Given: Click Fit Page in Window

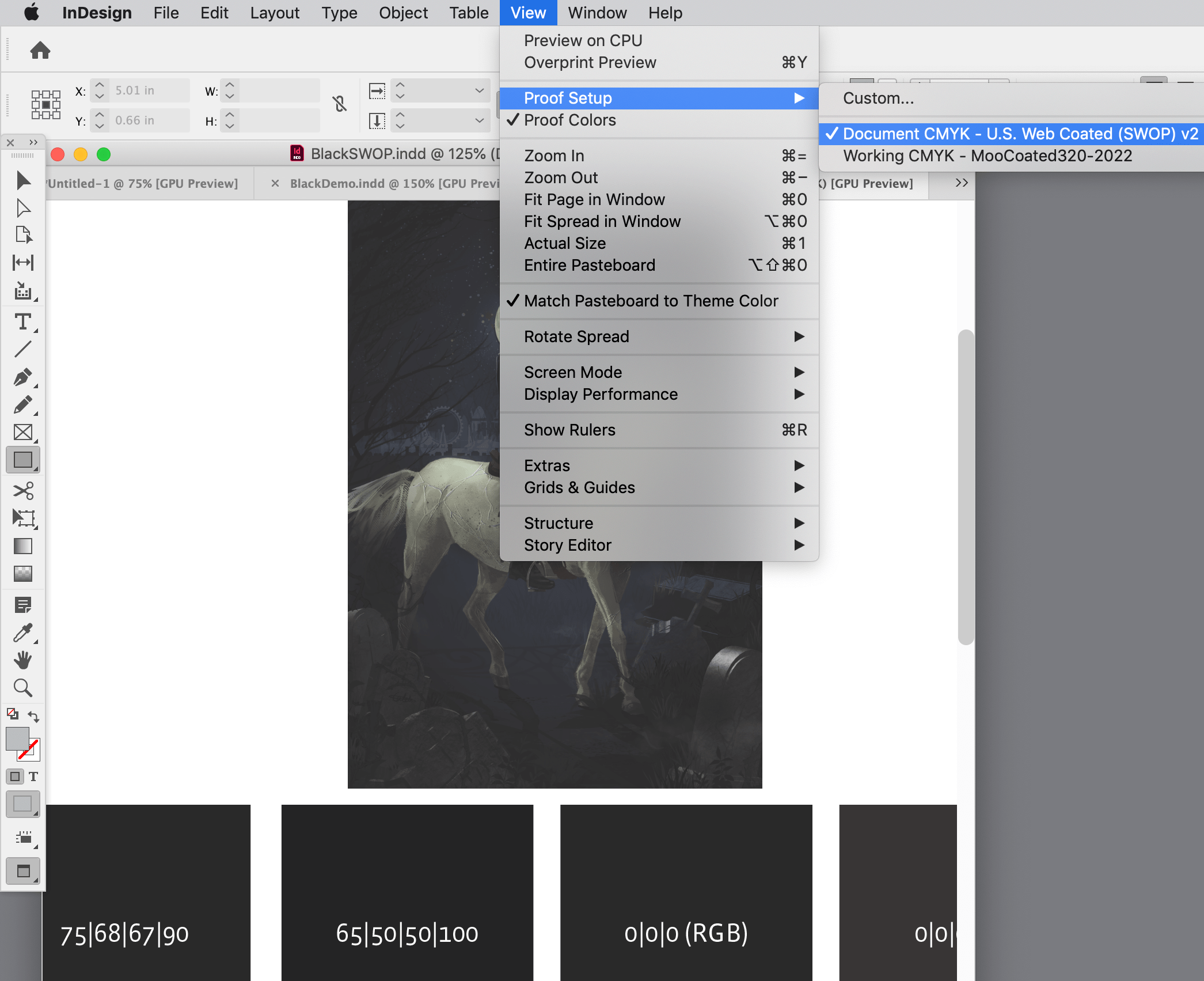Looking at the screenshot, I should coord(594,199).
